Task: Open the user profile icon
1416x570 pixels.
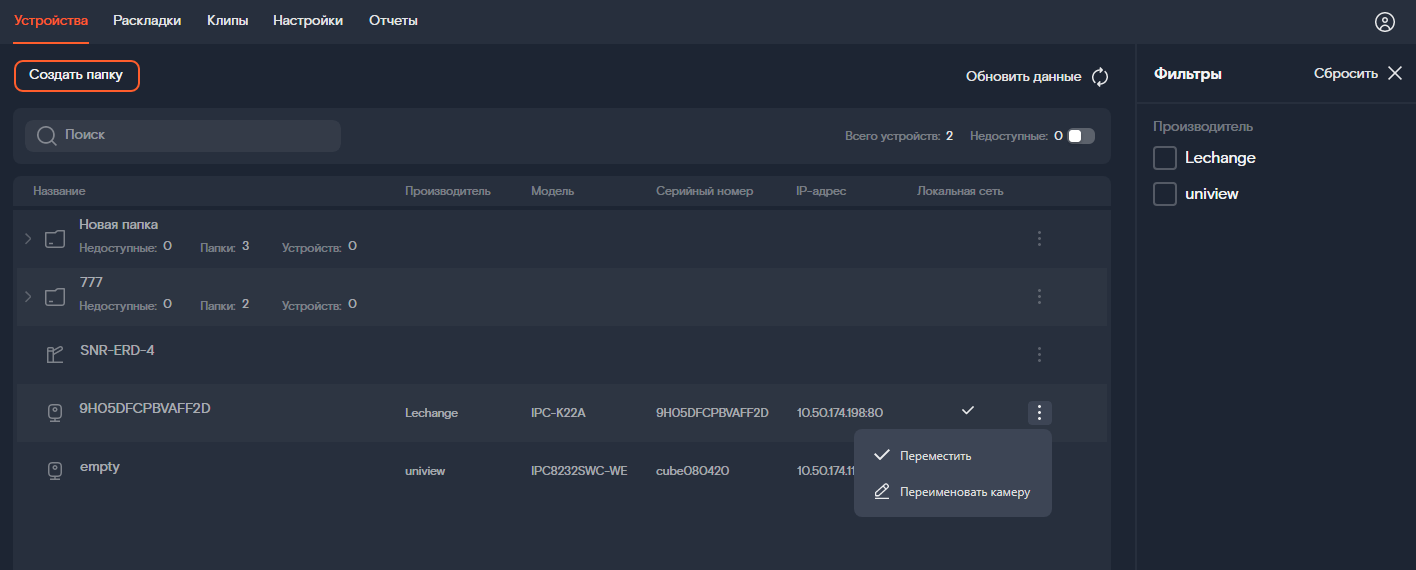Action: pos(1384,22)
